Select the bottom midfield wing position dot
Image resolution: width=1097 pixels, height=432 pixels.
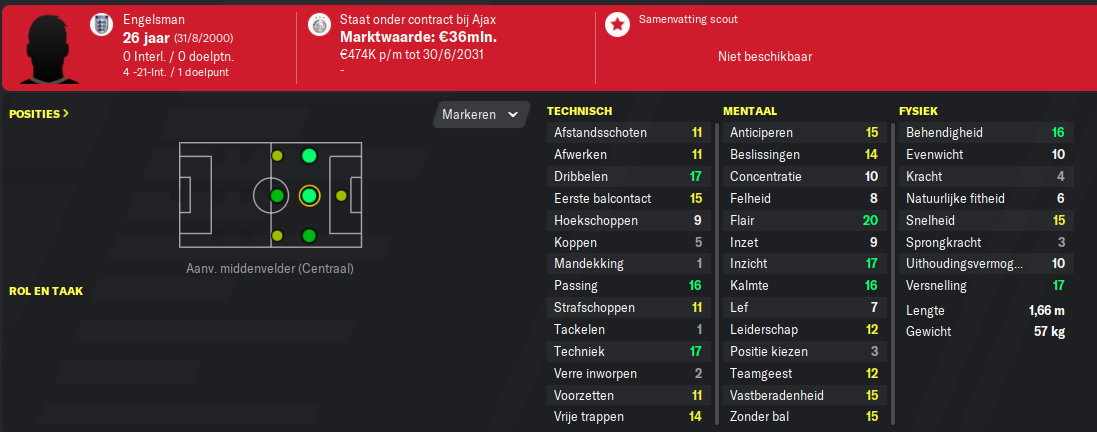tap(277, 236)
